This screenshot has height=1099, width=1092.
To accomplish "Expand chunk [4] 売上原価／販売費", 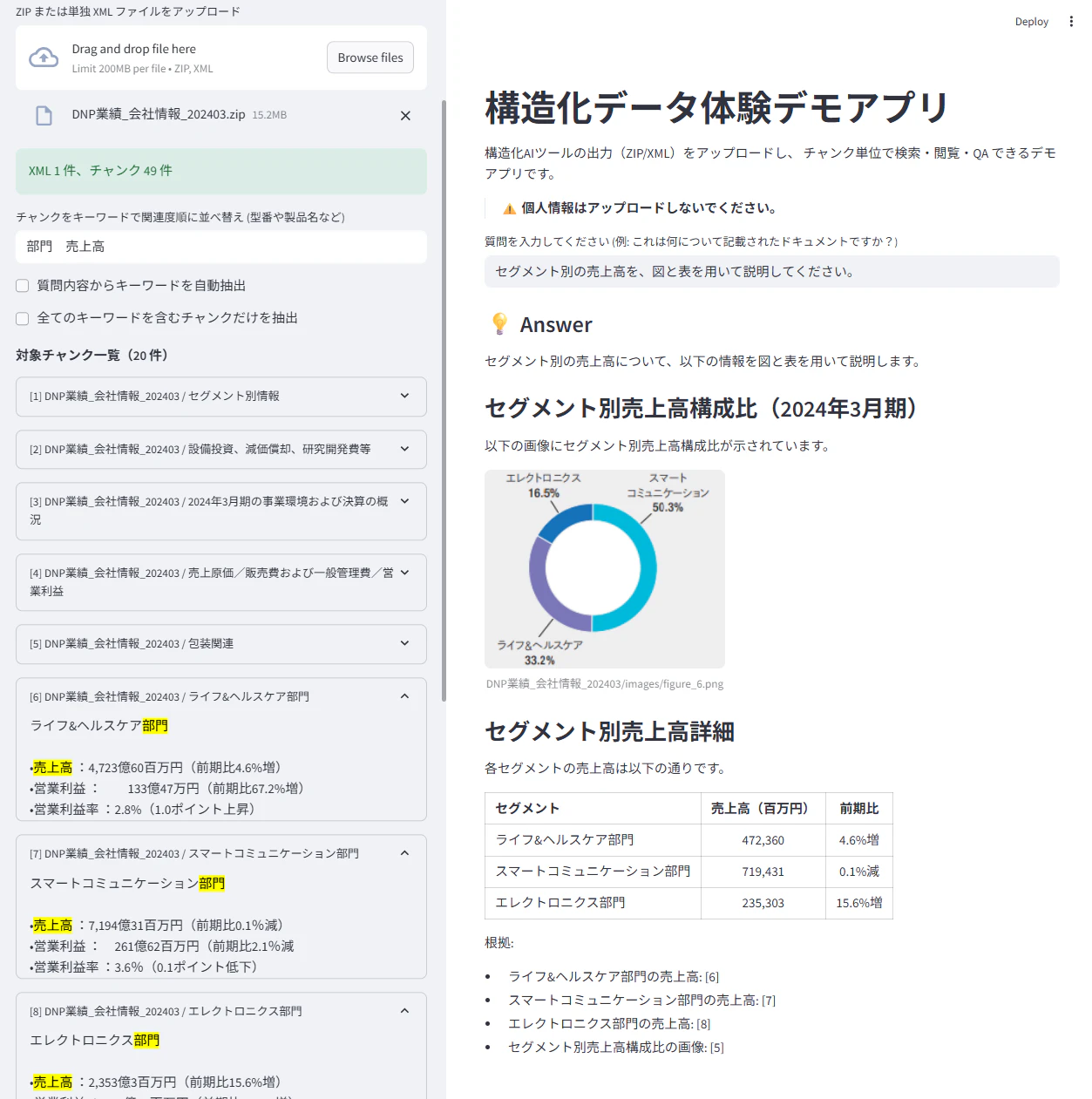I will (221, 582).
